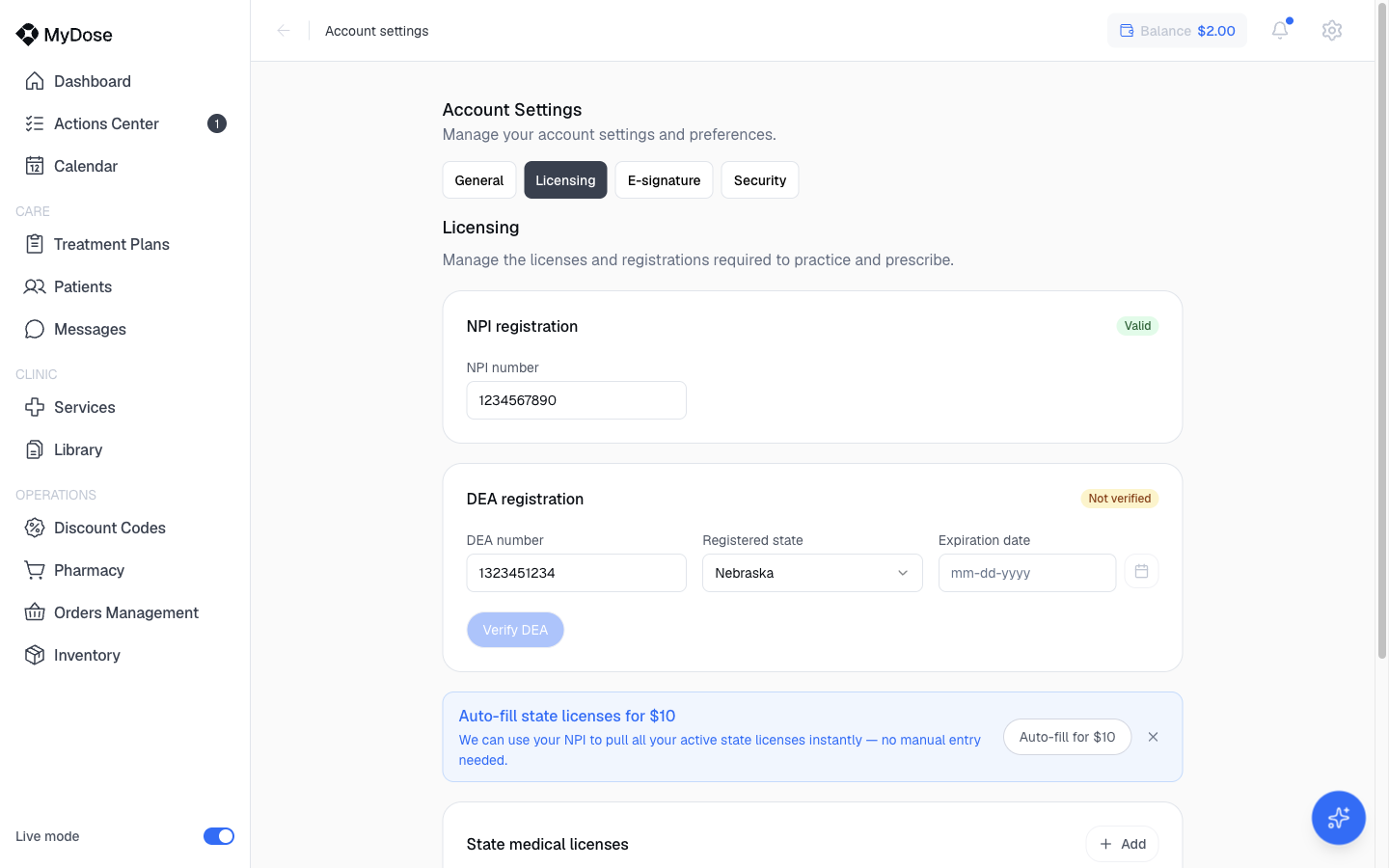Switch to the General tab
The image size is (1389, 868).
coord(479,180)
